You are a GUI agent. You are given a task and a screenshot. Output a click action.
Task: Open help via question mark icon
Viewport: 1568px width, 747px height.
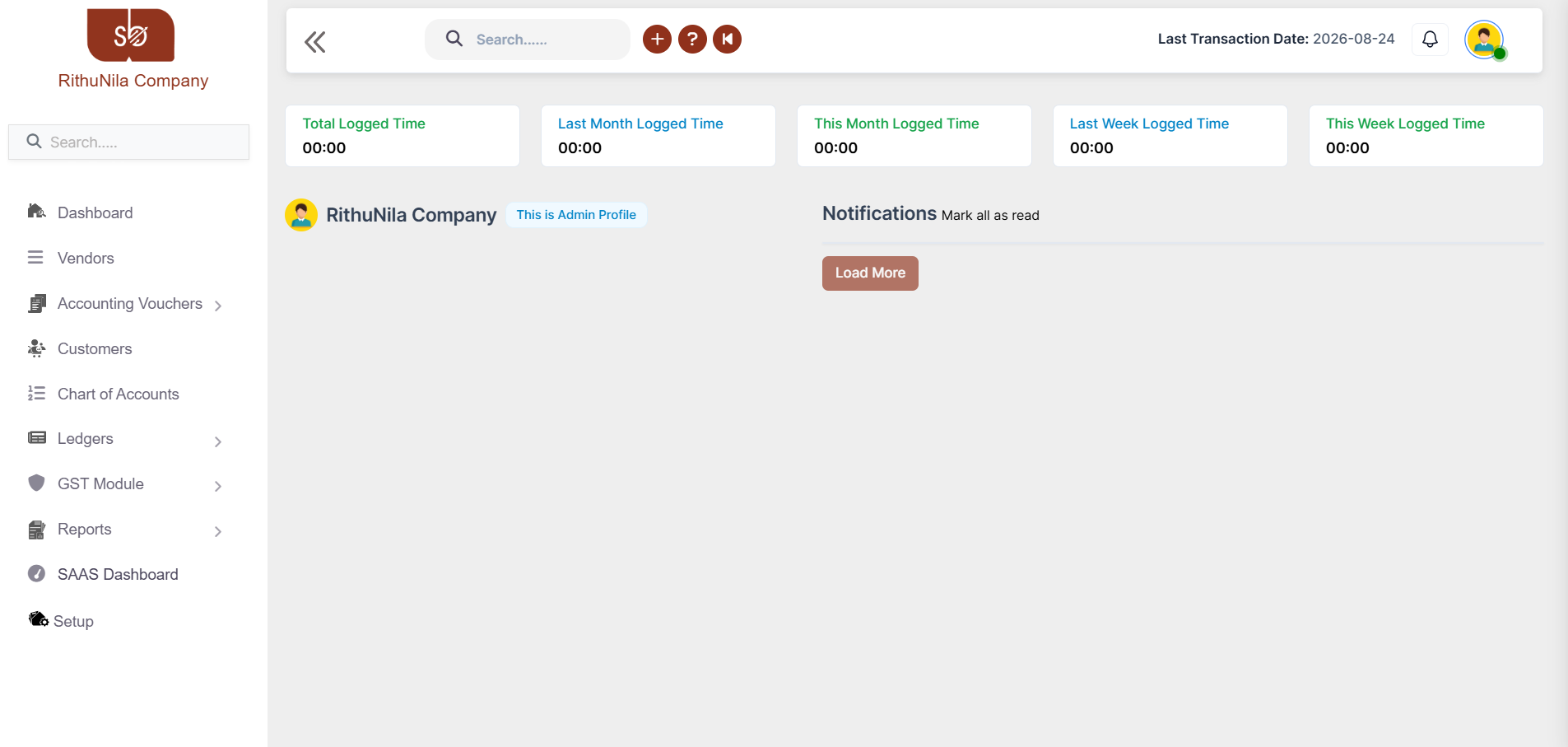tap(692, 39)
